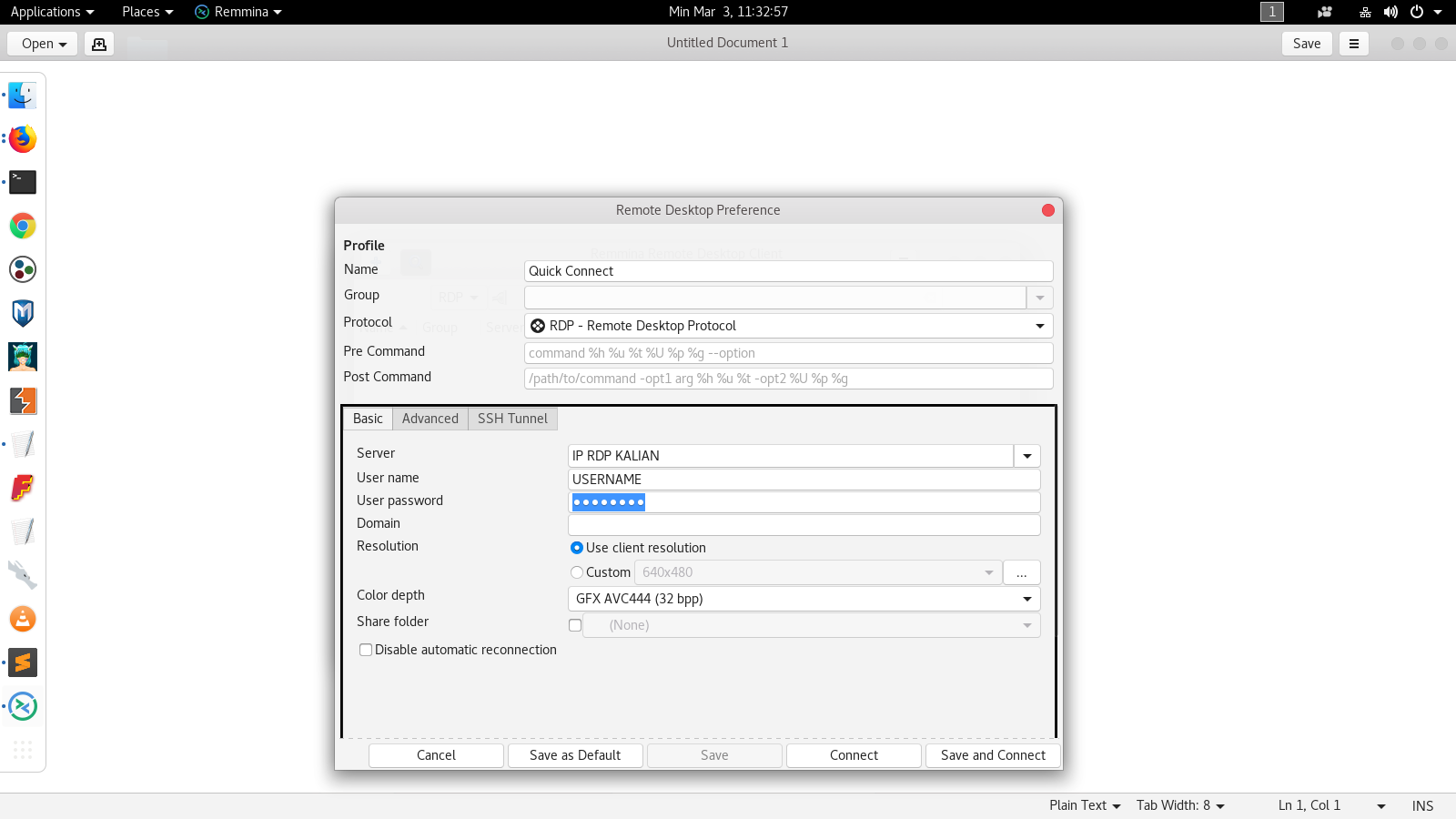Click the screen recorder icon in top bar
This screenshot has width=1456, height=819.
point(1325,12)
